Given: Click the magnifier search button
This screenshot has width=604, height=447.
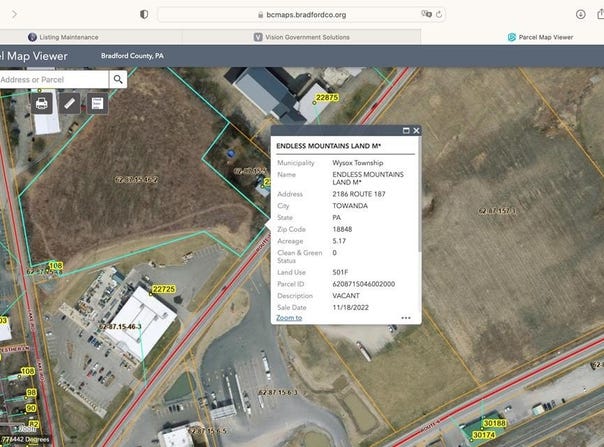Looking at the screenshot, I should click(118, 79).
